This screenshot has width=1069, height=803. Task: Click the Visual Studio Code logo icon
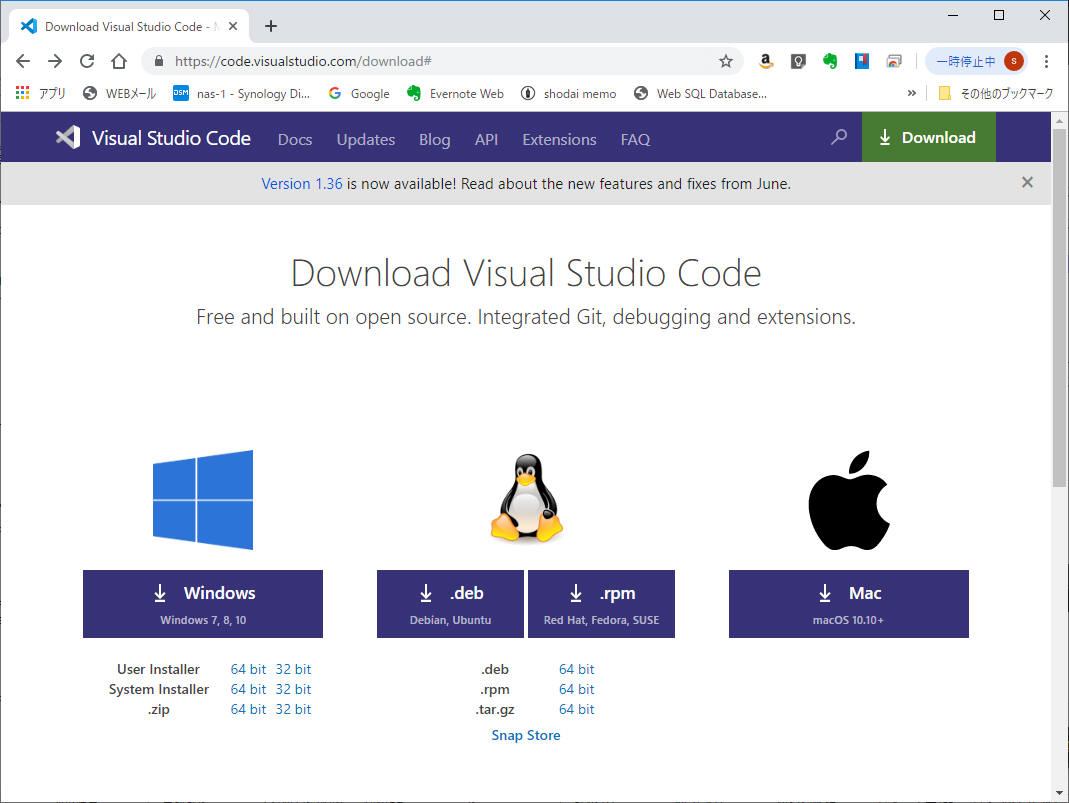68,138
